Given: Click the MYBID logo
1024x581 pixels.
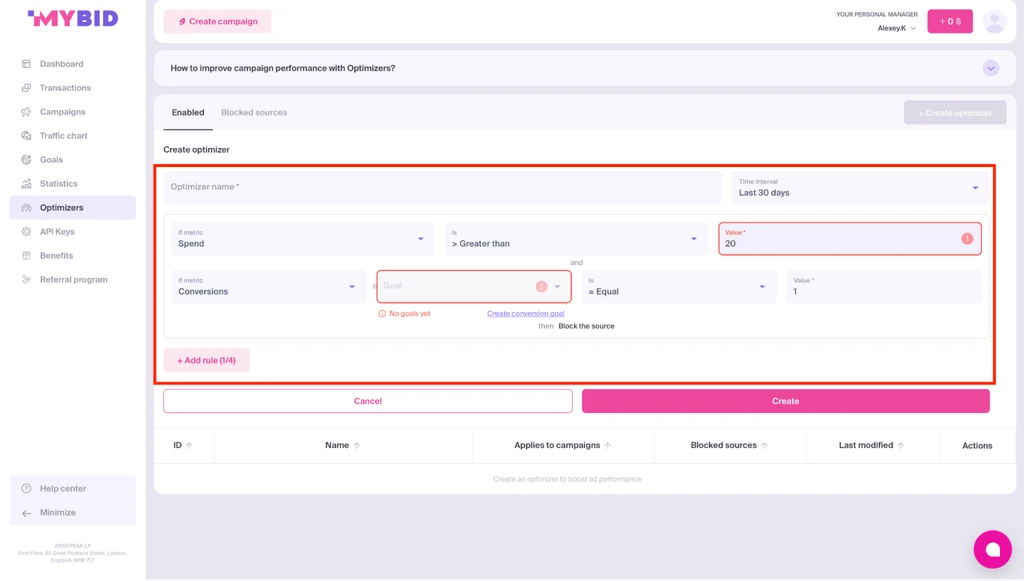Looking at the screenshot, I should (x=72, y=18).
